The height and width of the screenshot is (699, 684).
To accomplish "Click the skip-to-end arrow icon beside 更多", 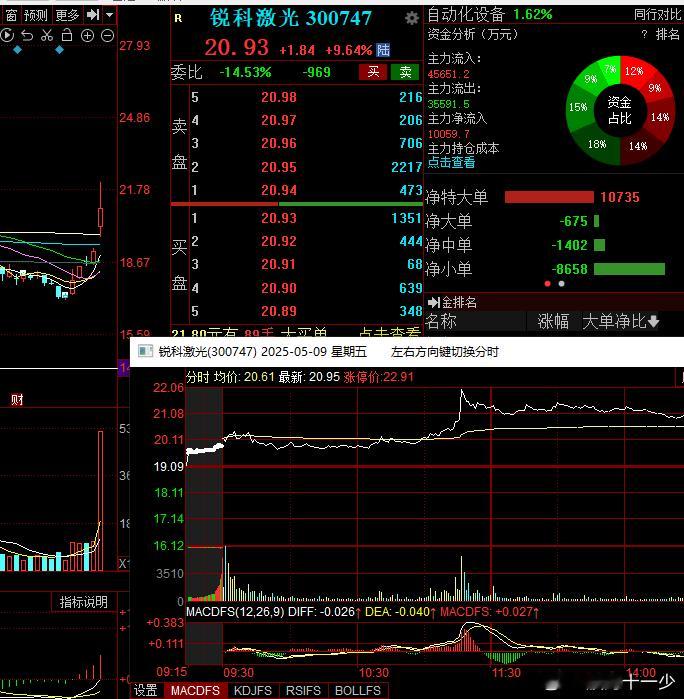I will tap(93, 15).
